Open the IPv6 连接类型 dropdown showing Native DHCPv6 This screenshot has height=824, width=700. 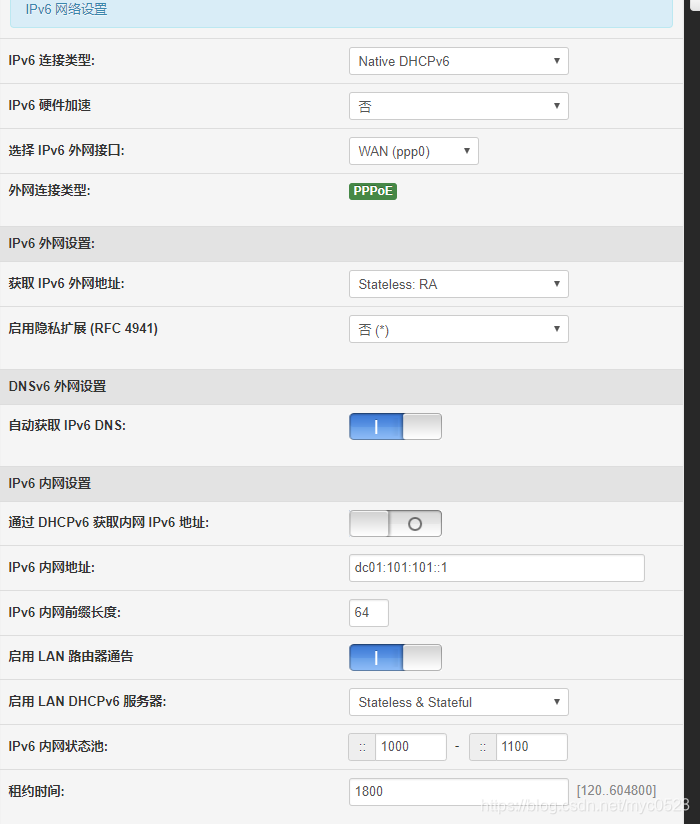click(458, 61)
